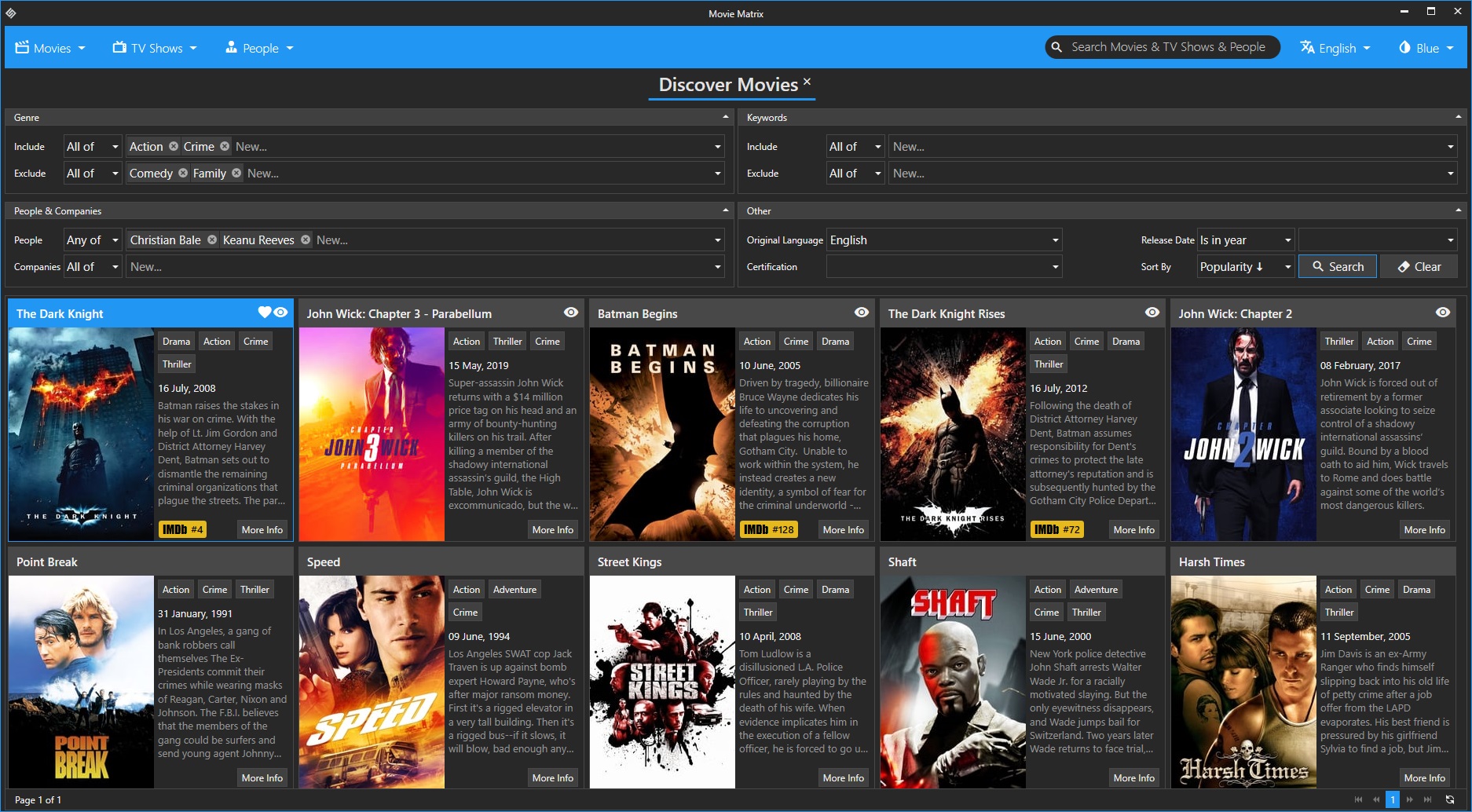Open the Certification dropdown
This screenshot has height=812, width=1472.
pyautogui.click(x=945, y=266)
